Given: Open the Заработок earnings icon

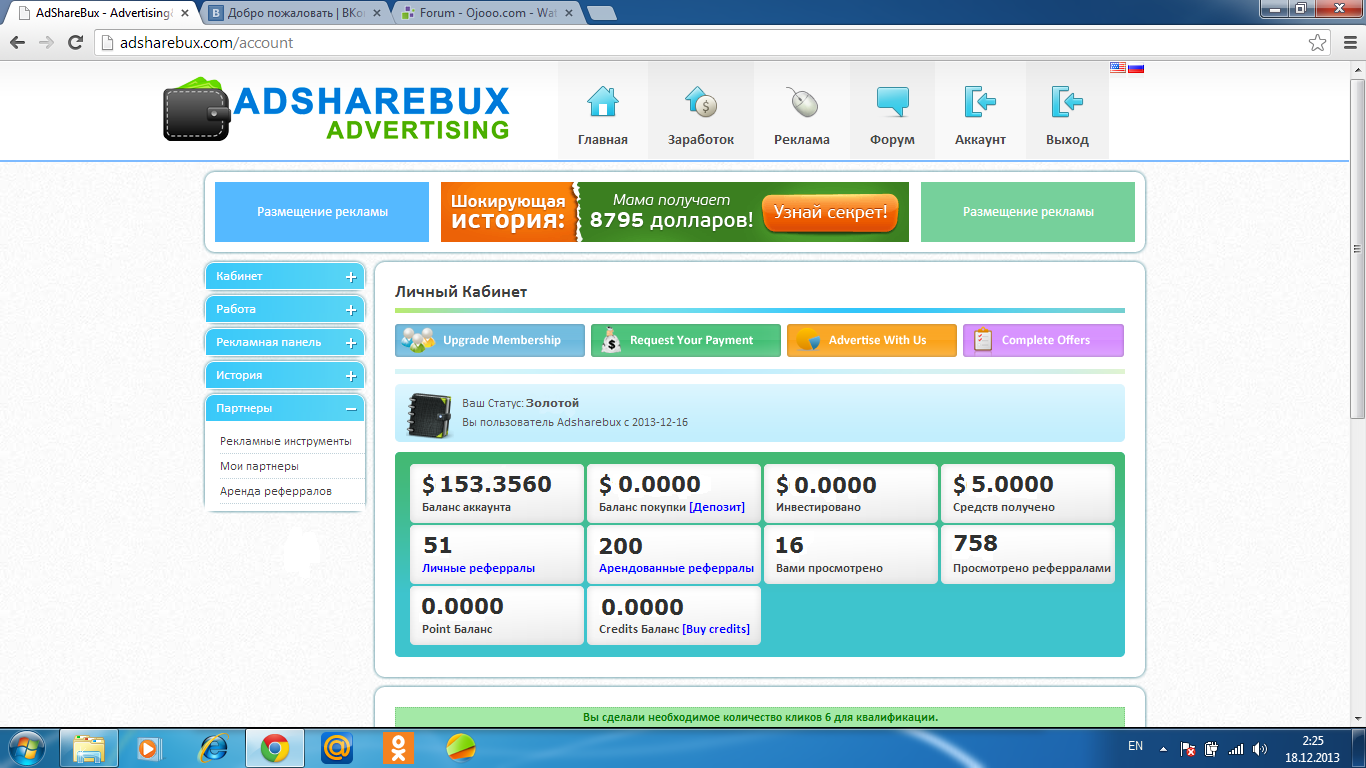Looking at the screenshot, I should click(701, 102).
